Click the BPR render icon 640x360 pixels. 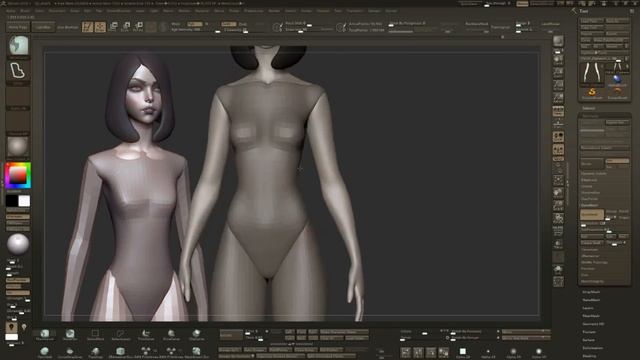pos(558,41)
